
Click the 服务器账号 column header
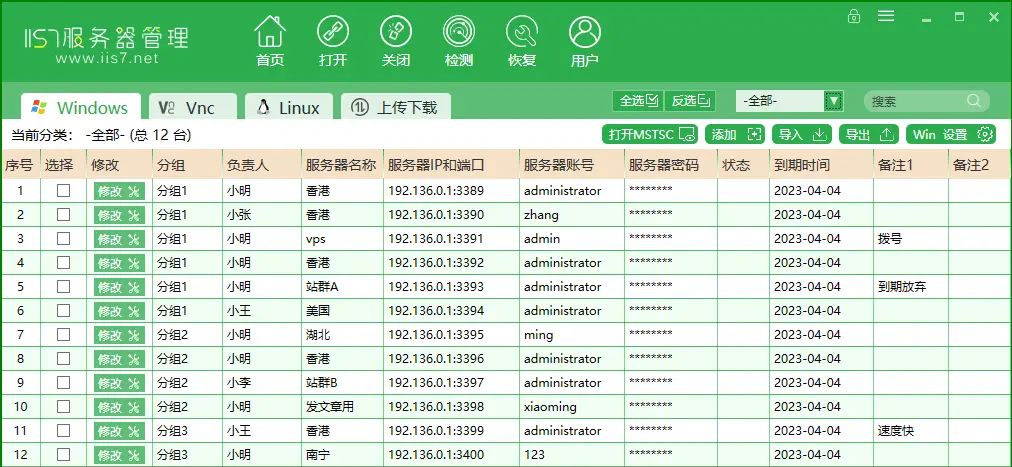pyautogui.click(x=572, y=165)
